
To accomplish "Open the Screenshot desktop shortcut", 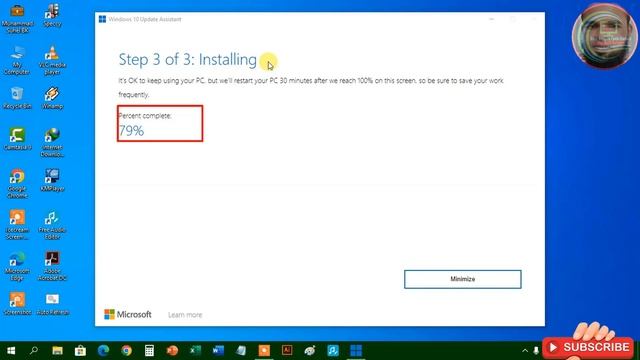I will coord(17,304).
